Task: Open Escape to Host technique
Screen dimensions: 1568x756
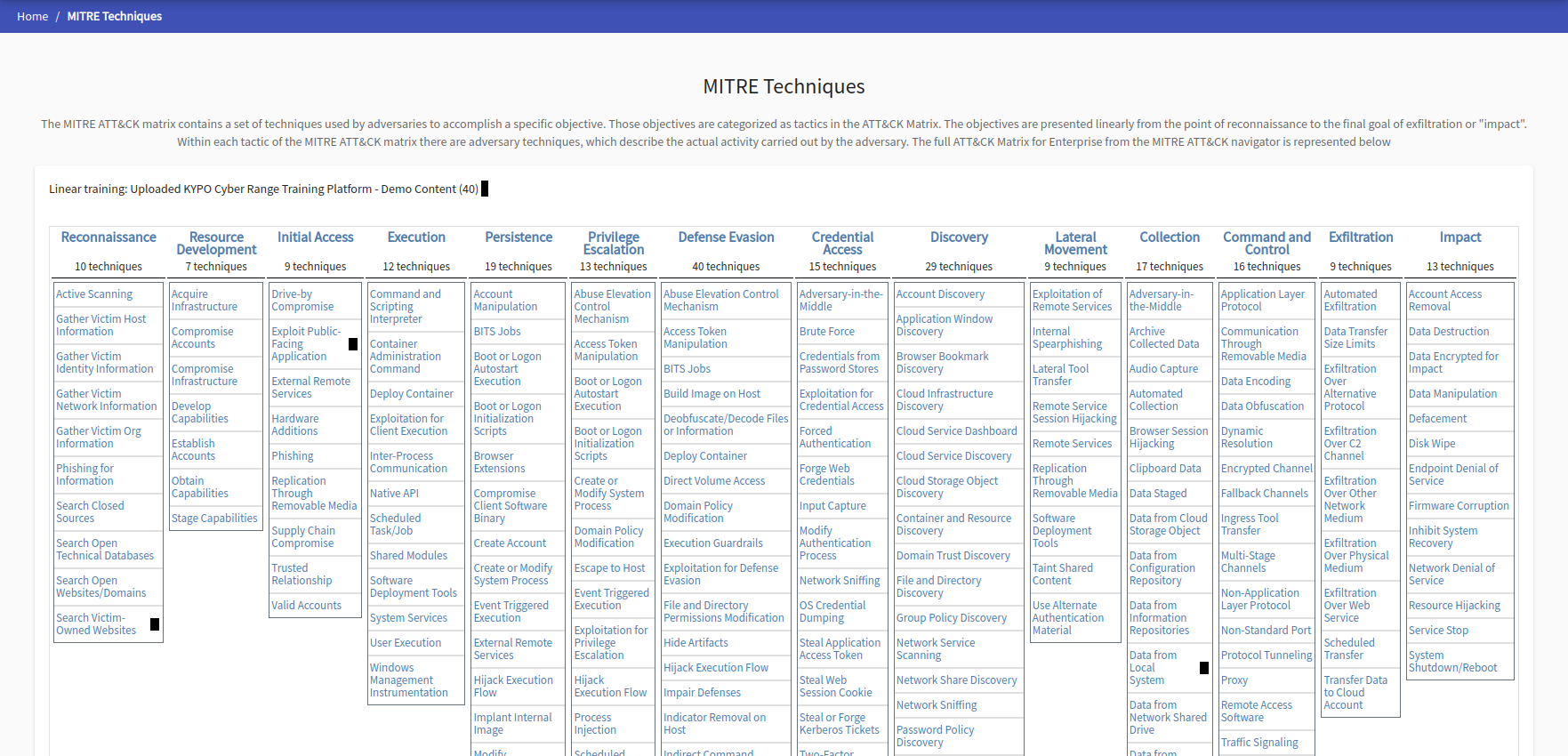Action: click(610, 568)
